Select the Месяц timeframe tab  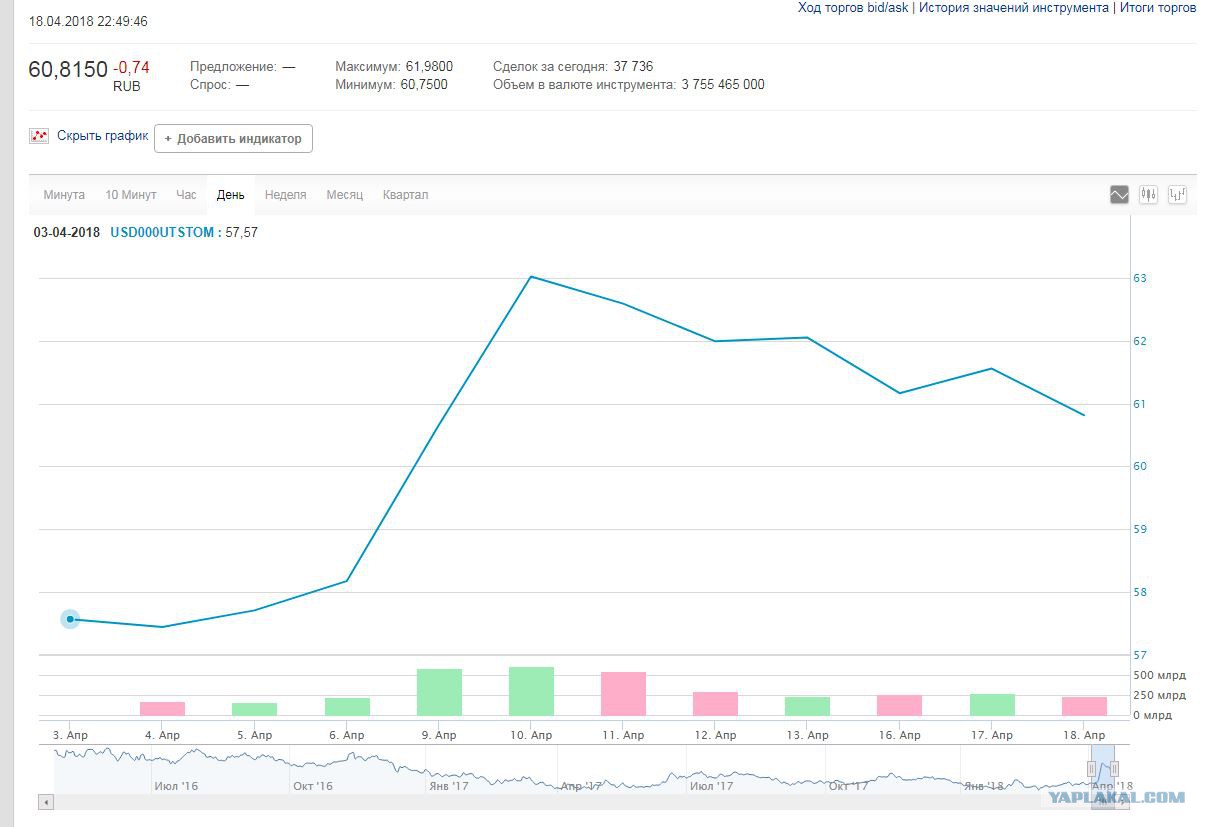click(x=344, y=195)
